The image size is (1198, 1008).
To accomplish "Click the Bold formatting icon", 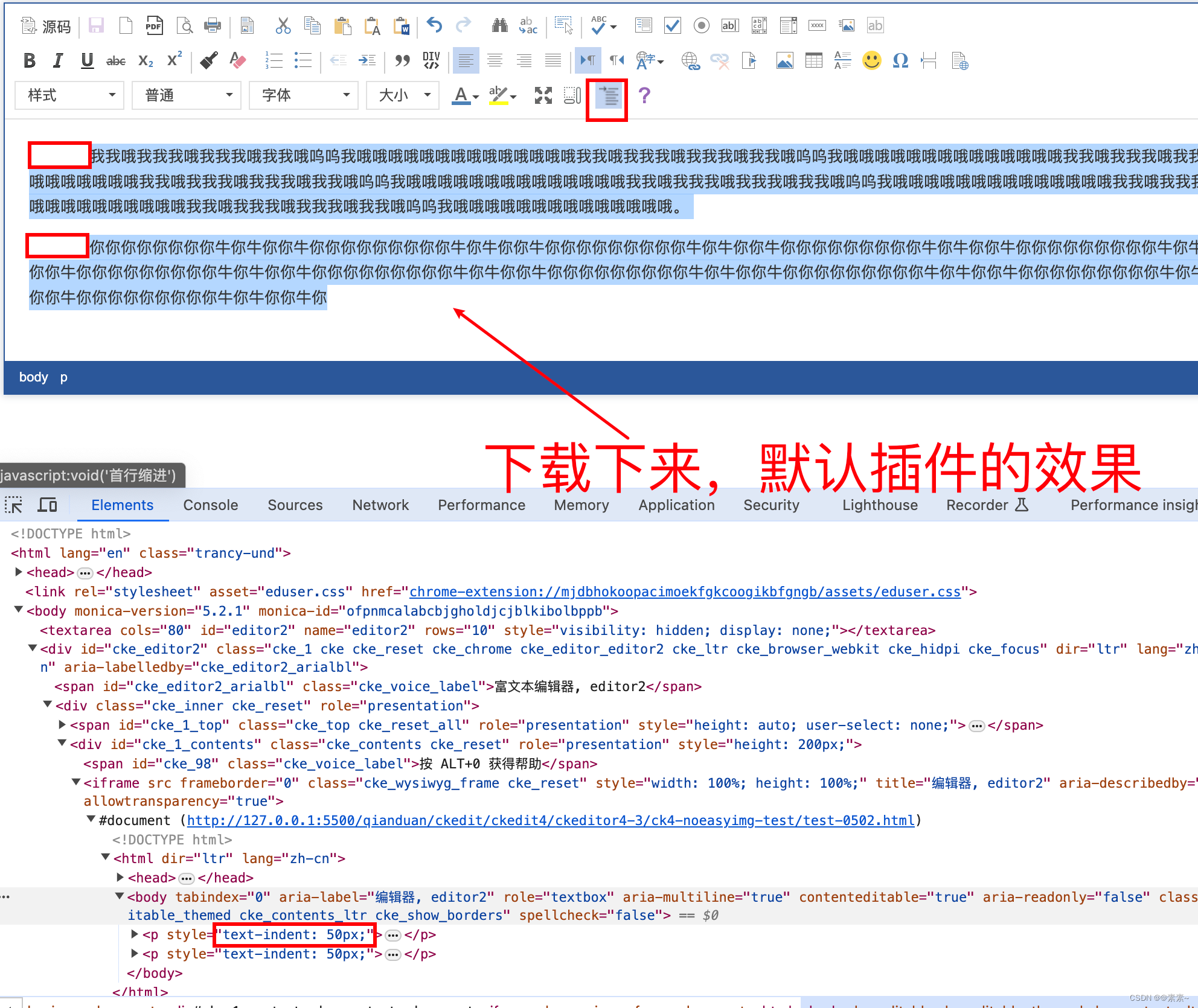I will point(30,60).
